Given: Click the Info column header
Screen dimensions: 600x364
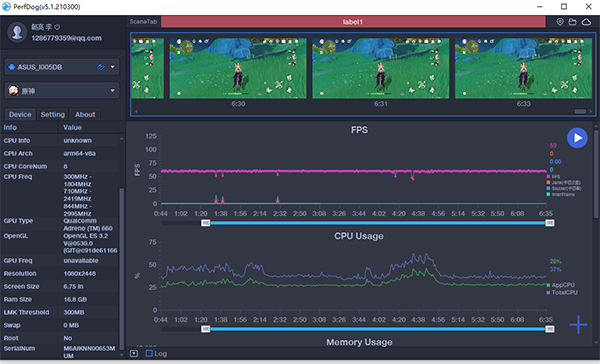Looking at the screenshot, I should (x=10, y=127).
